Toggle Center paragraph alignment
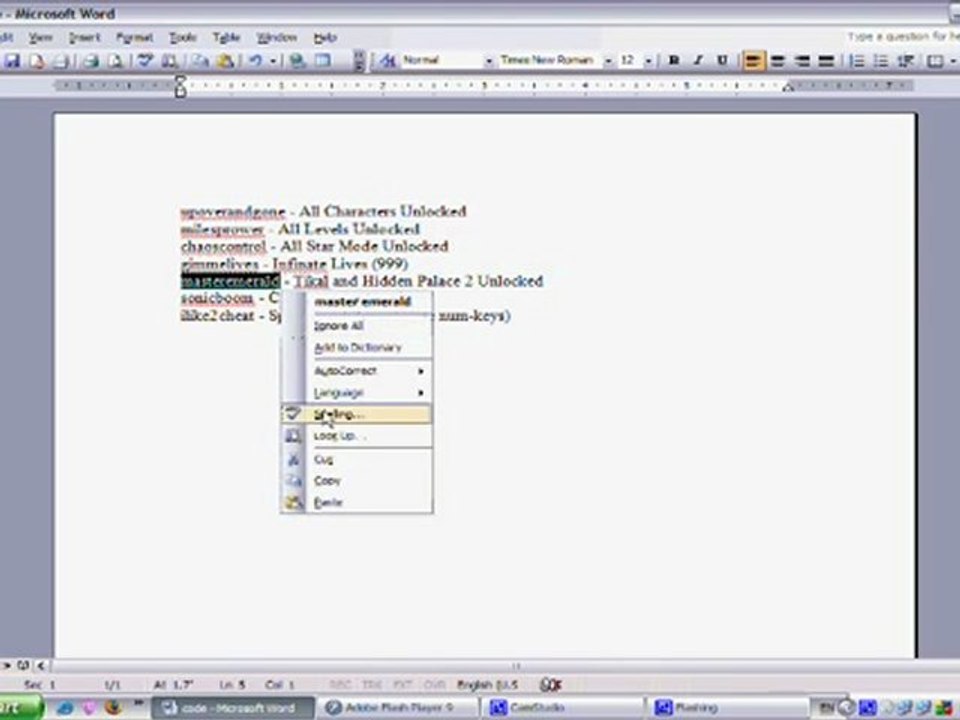Image resolution: width=960 pixels, height=720 pixels. click(x=778, y=61)
